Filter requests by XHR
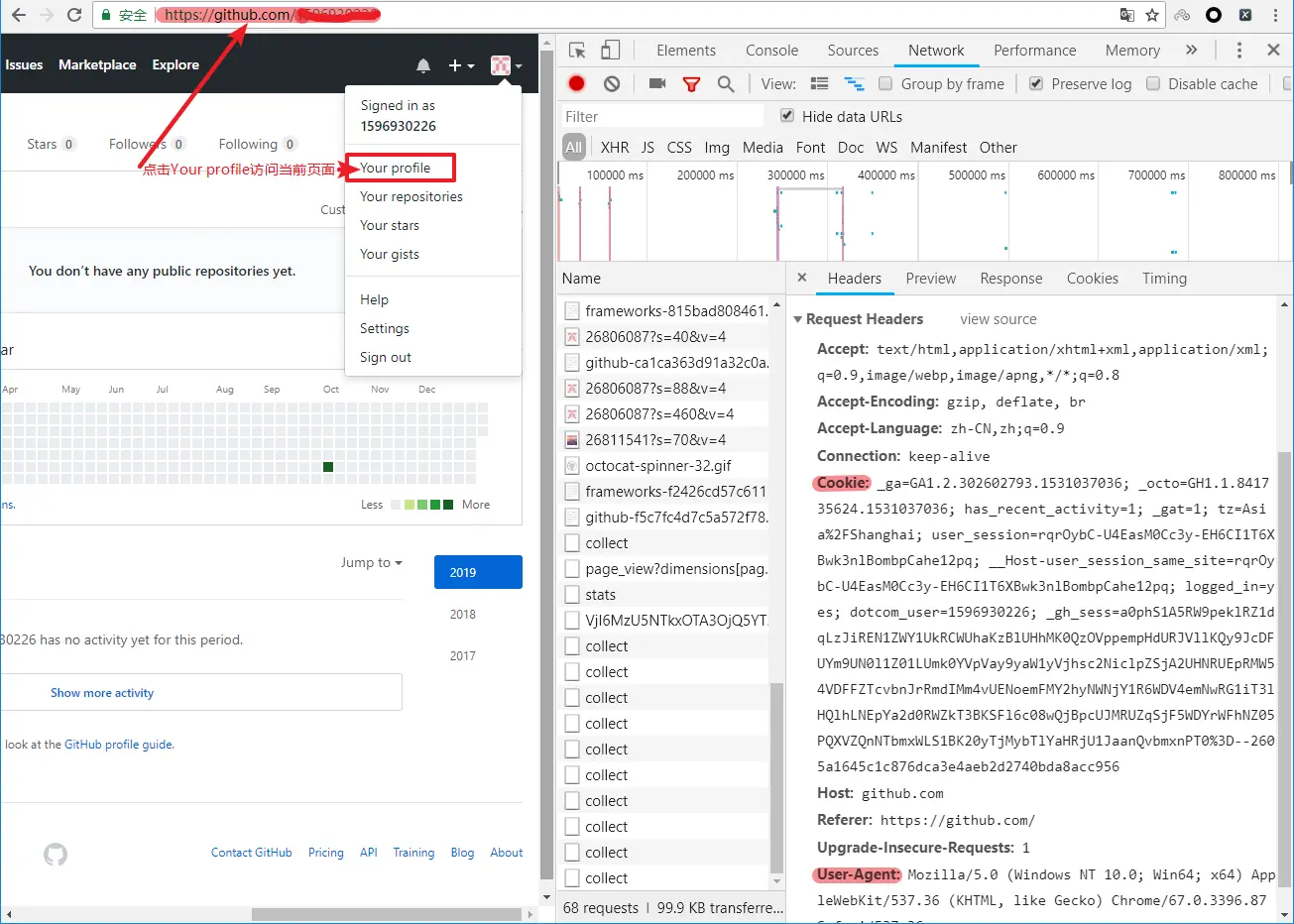Image resolution: width=1294 pixels, height=924 pixels. click(615, 148)
